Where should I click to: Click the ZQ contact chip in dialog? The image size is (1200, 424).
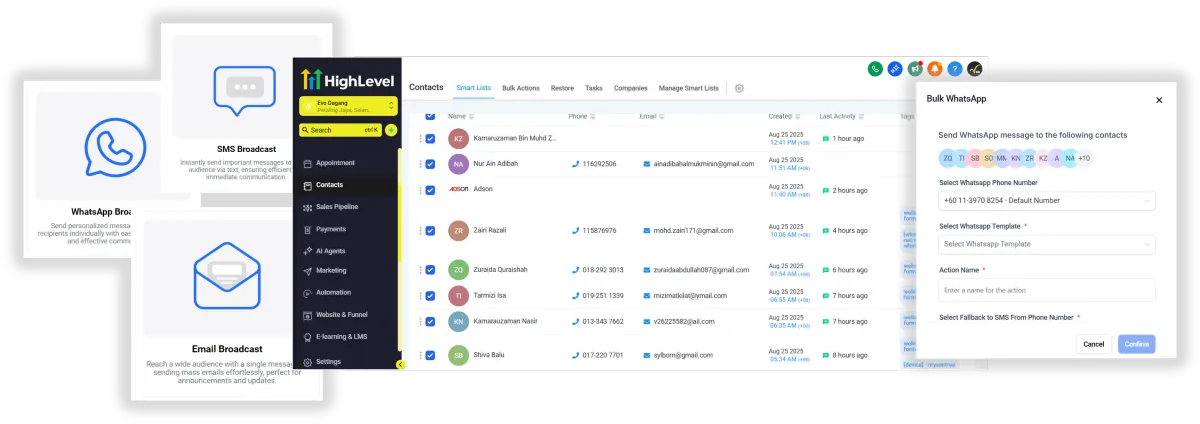click(947, 158)
